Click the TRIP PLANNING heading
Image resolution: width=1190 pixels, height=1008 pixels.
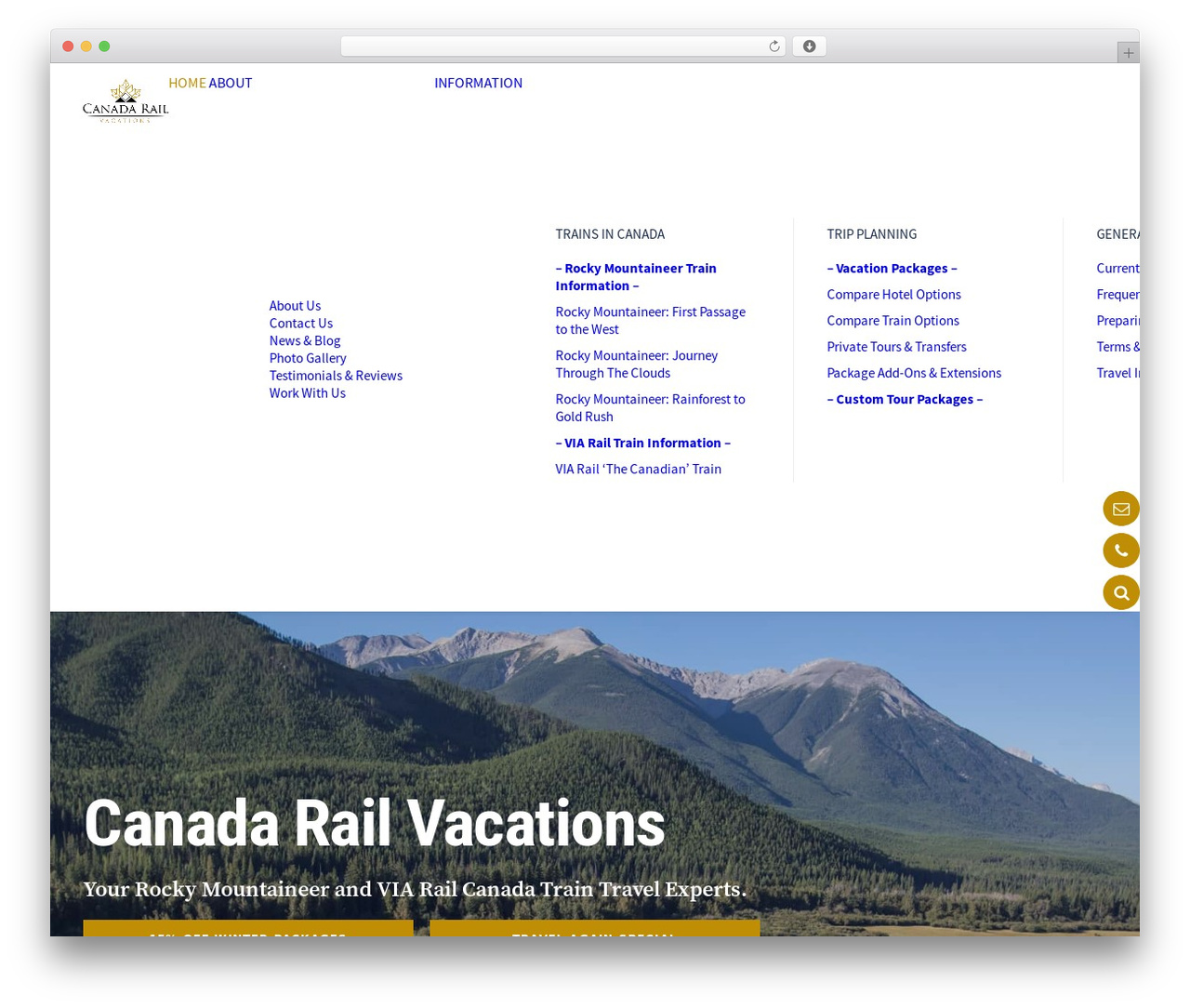[872, 234]
